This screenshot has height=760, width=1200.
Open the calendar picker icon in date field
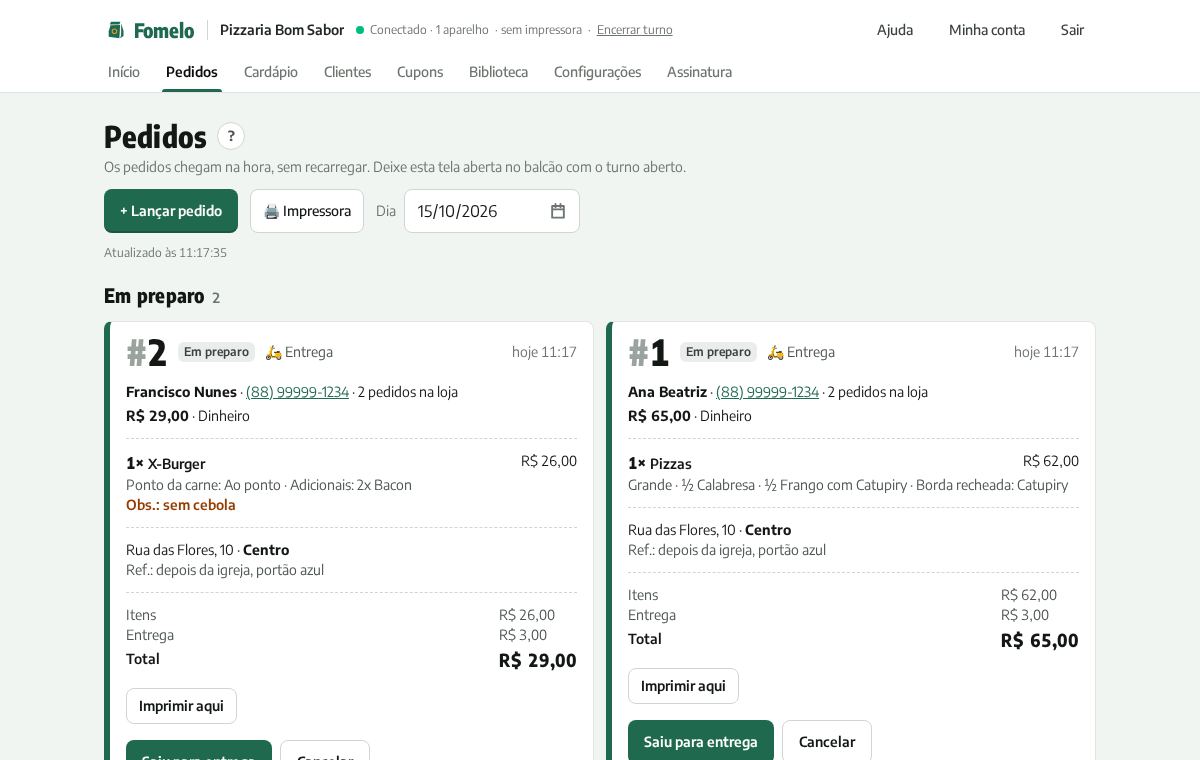558,211
